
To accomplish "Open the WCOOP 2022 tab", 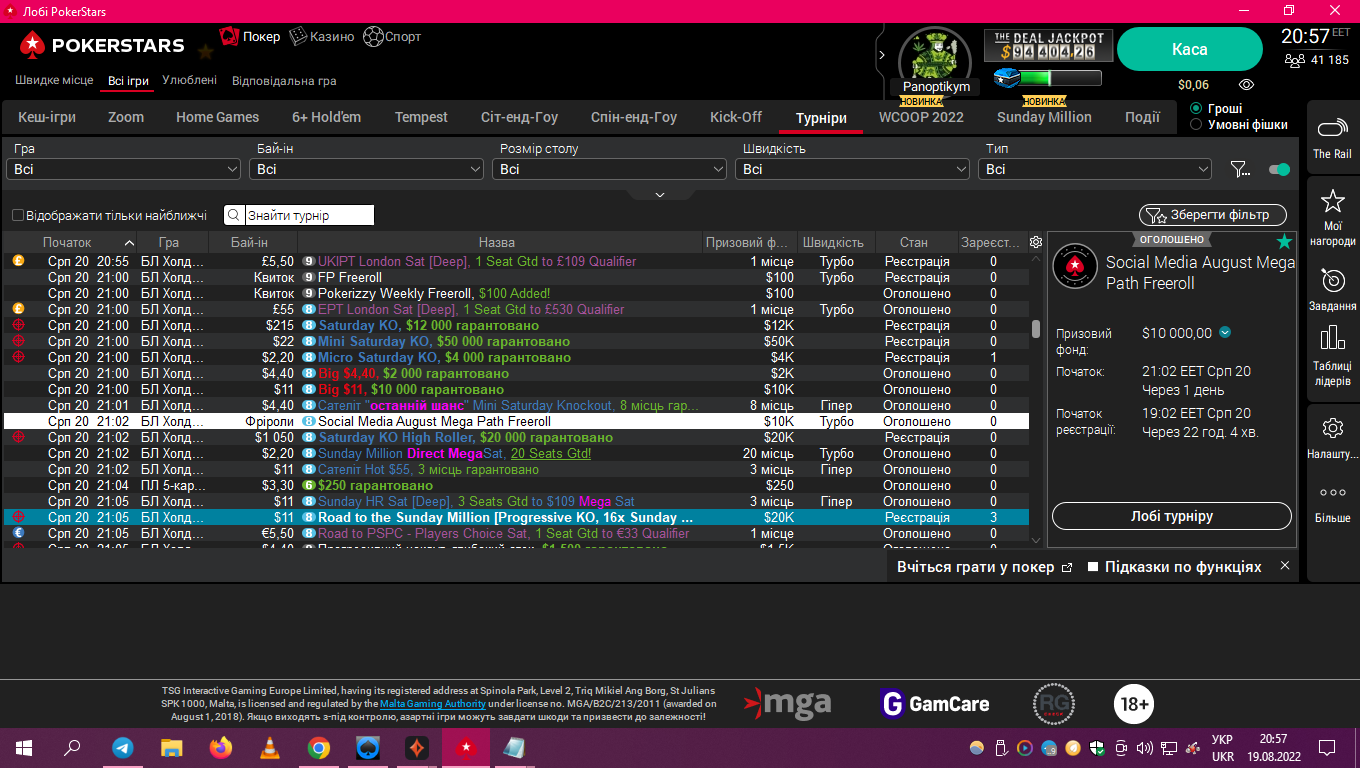I will (x=921, y=117).
